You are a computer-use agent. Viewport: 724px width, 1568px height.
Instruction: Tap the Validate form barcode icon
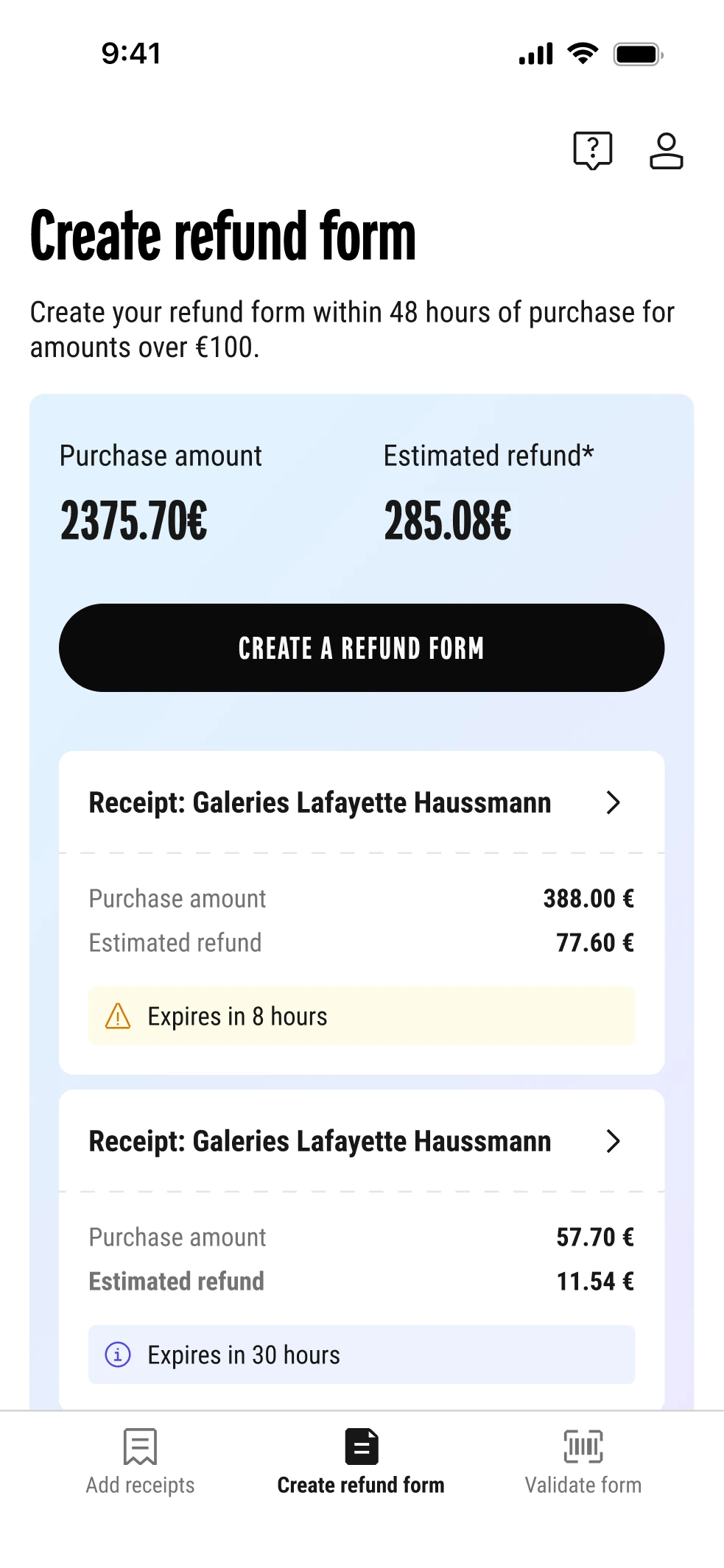click(583, 1447)
